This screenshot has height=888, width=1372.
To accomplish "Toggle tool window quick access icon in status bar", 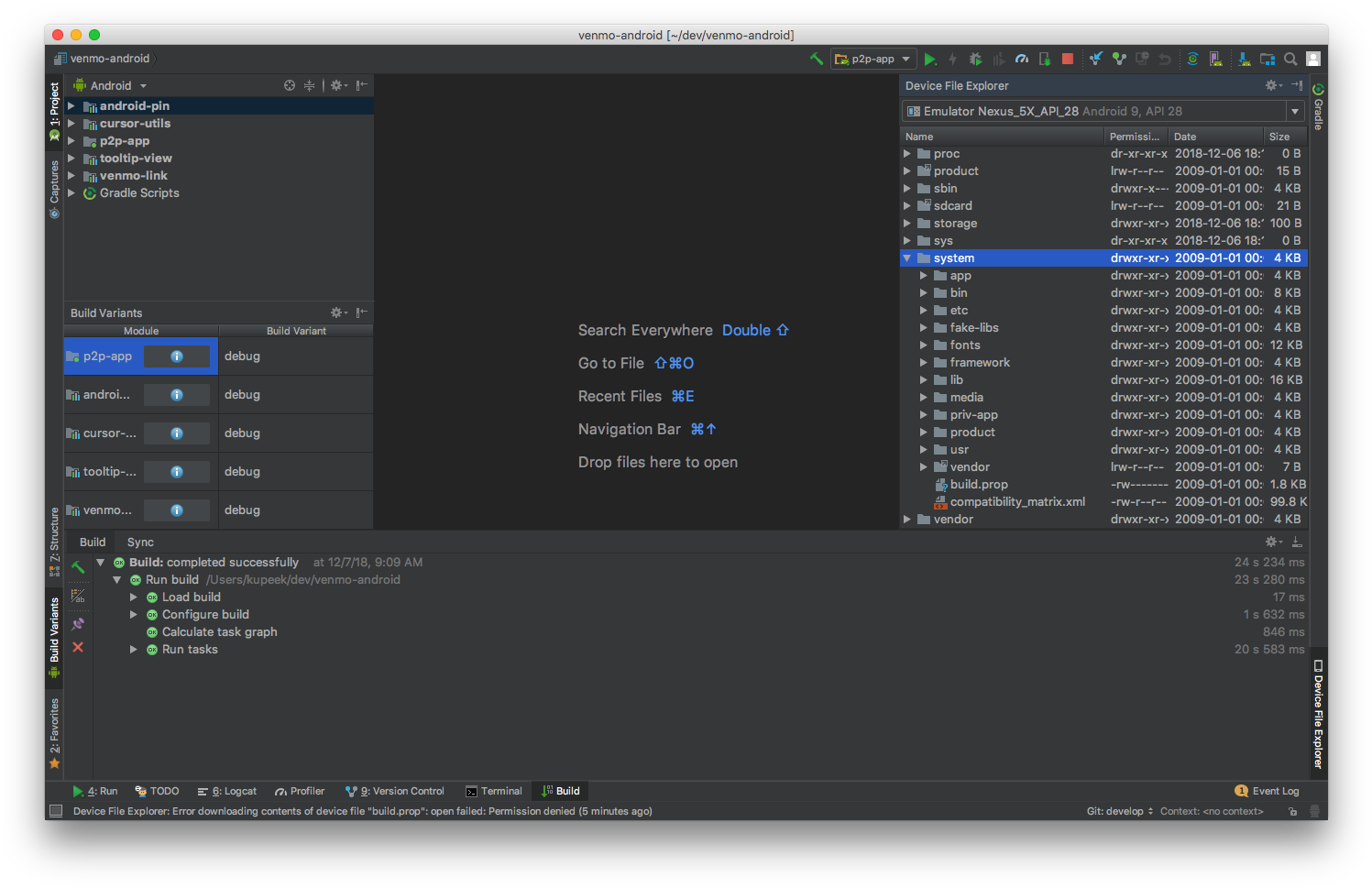I will (56, 811).
